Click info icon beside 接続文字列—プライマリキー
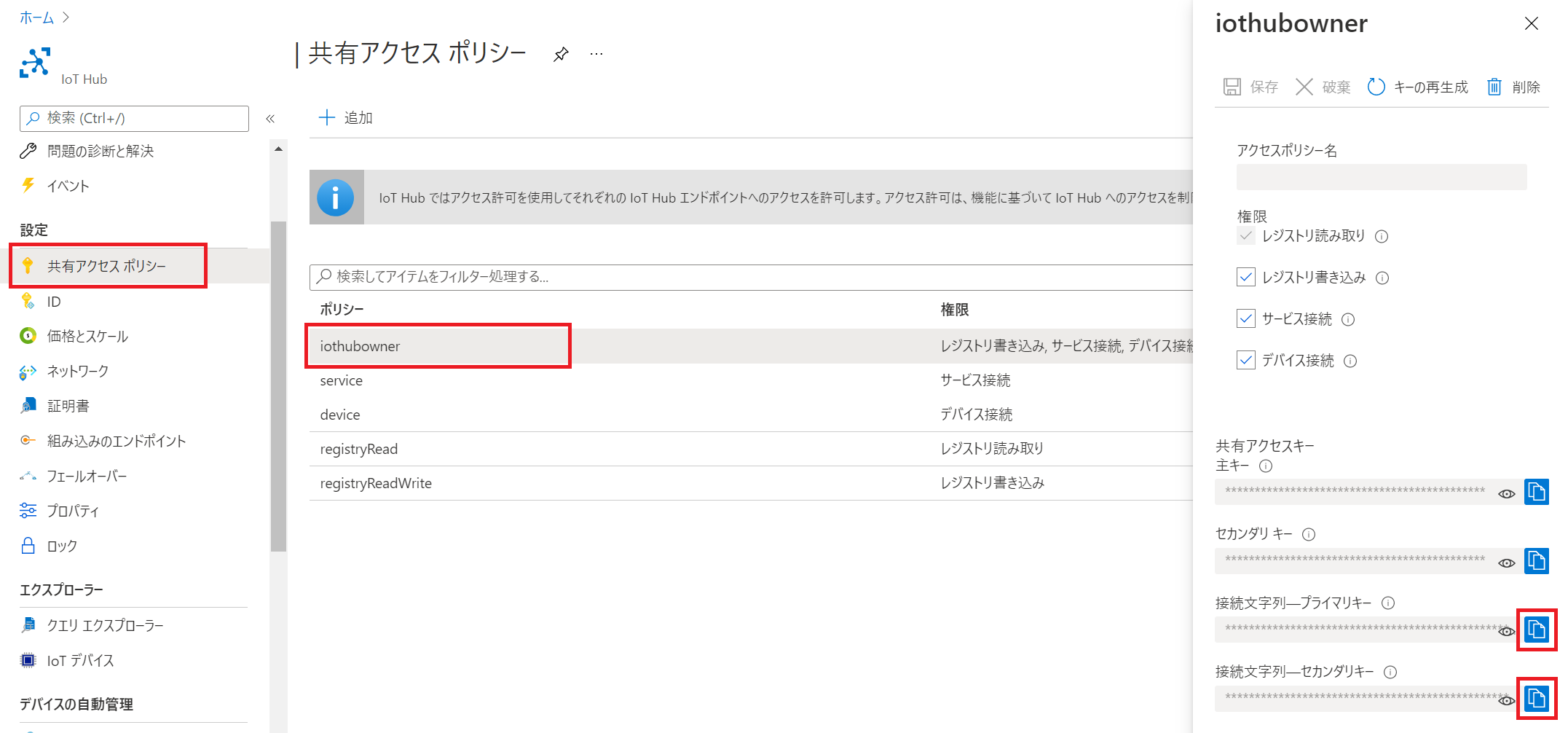Screen dimensions: 1568x733 1388,603
